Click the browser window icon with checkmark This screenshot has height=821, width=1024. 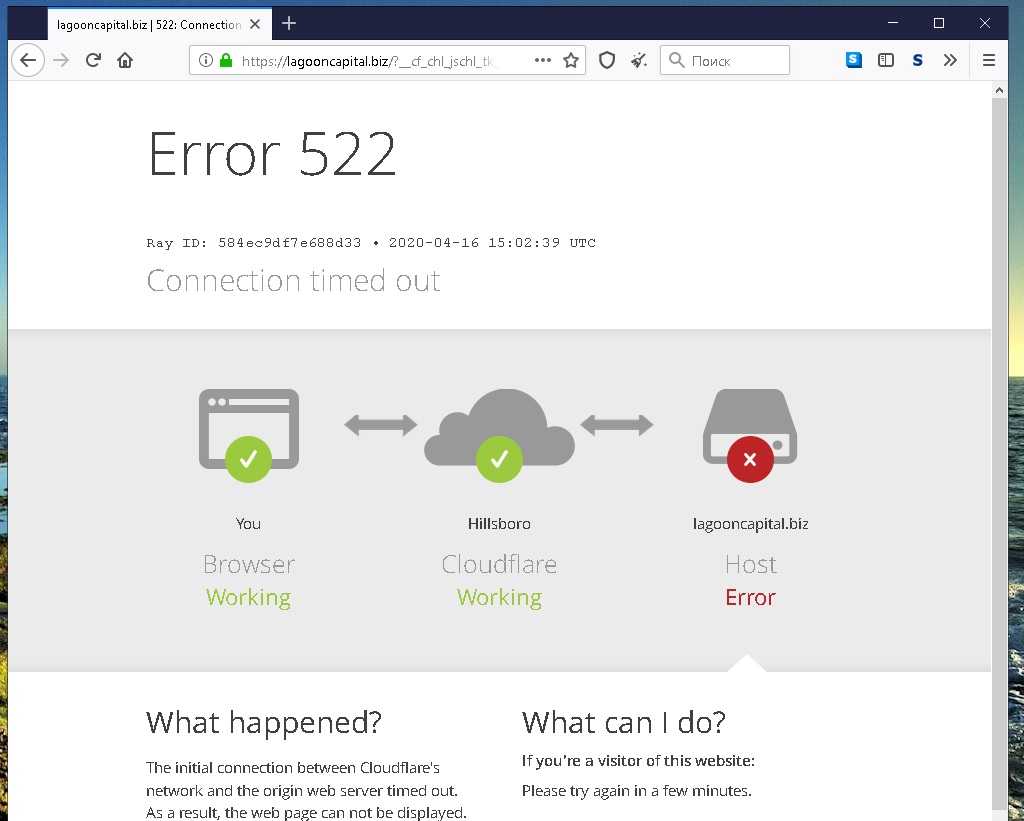[249, 434]
